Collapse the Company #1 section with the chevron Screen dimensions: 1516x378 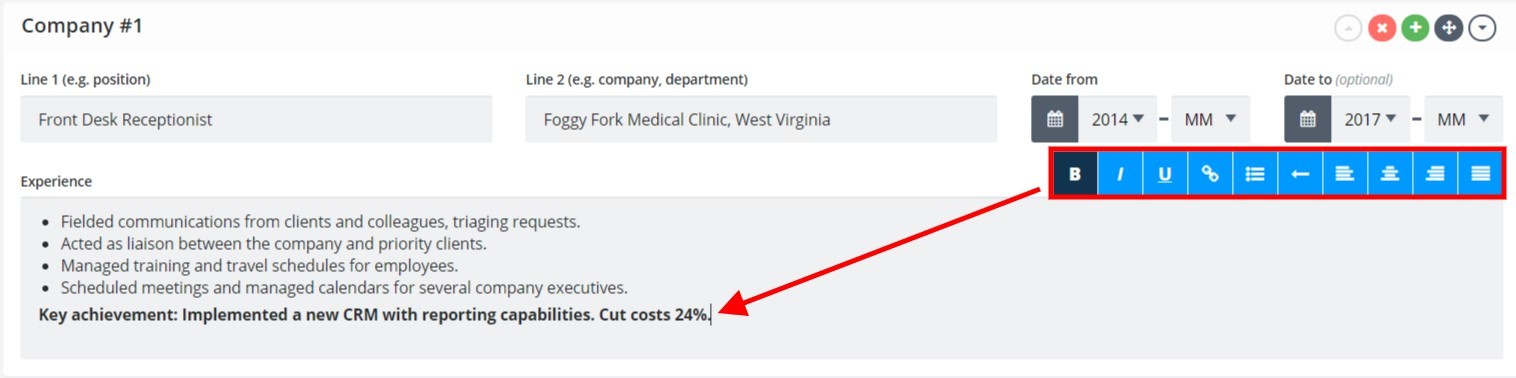tap(1482, 28)
